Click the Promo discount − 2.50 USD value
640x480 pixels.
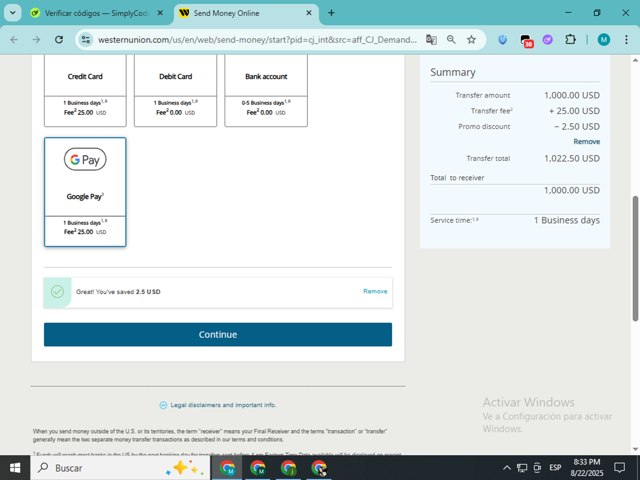pos(577,127)
